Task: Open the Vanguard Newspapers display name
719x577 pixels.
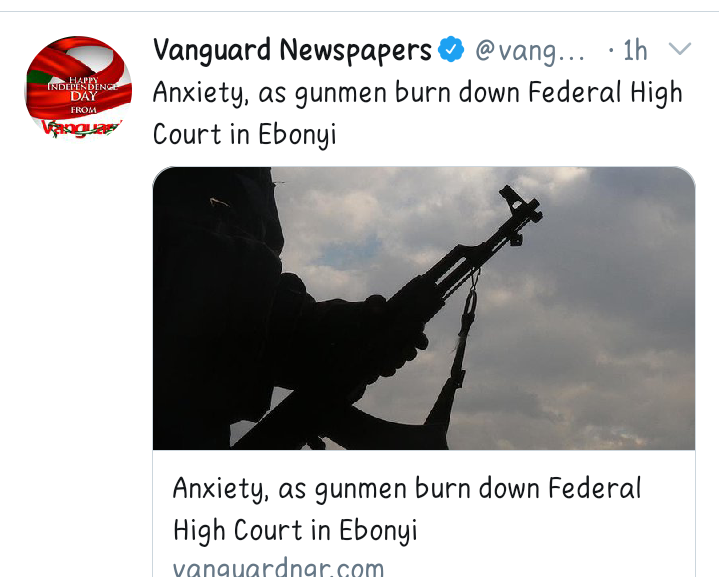Action: tap(292, 50)
